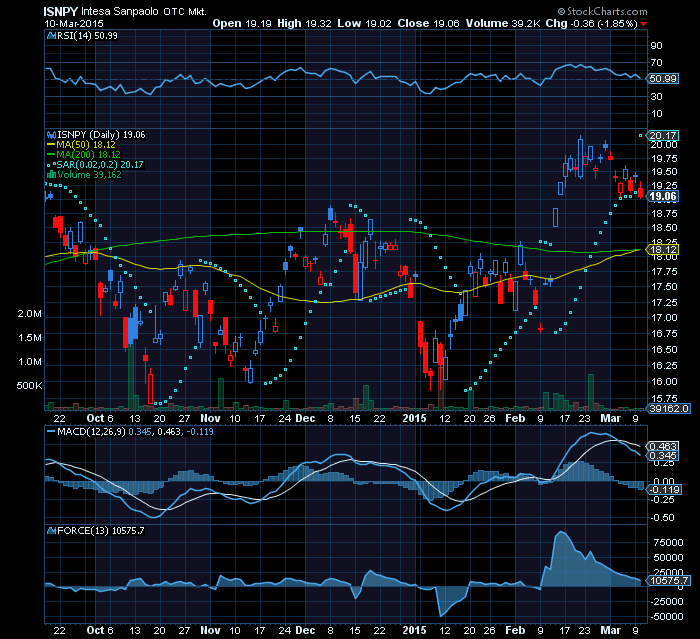Click the 20.00 price scale label
This screenshot has height=639, width=700.
[664, 145]
